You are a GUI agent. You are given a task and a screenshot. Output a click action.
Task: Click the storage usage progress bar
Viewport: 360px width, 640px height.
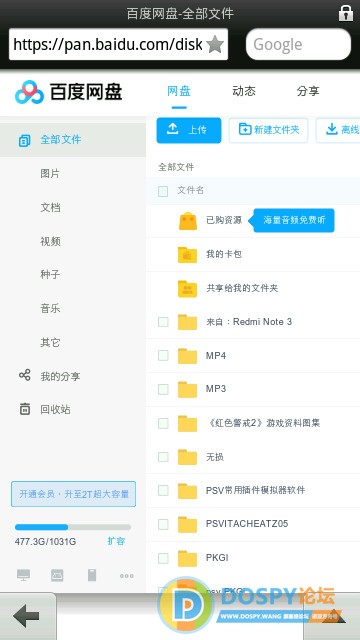73,527
